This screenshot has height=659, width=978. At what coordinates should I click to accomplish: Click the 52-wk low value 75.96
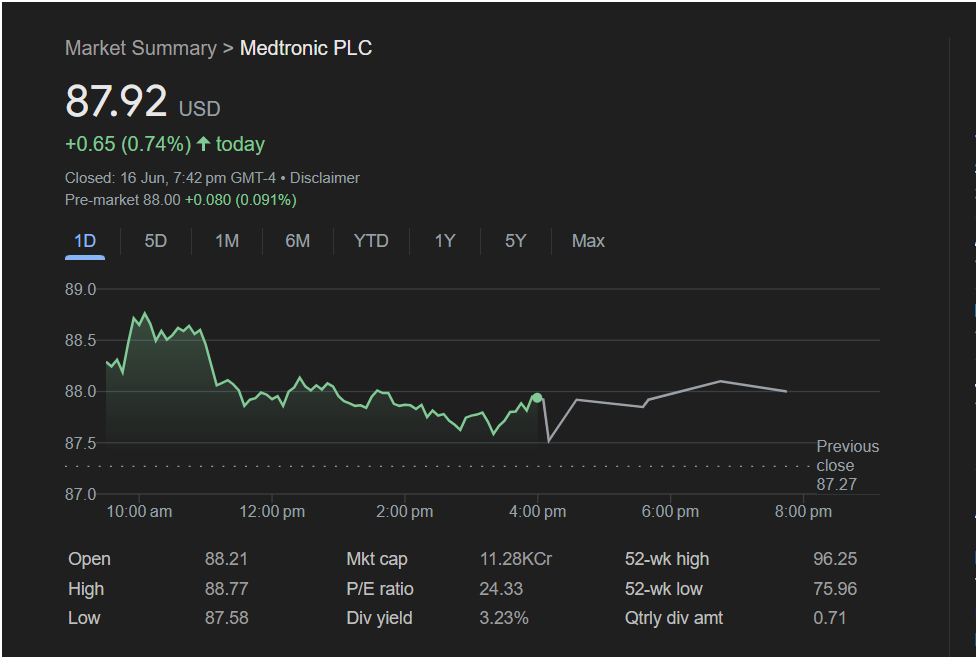point(835,589)
